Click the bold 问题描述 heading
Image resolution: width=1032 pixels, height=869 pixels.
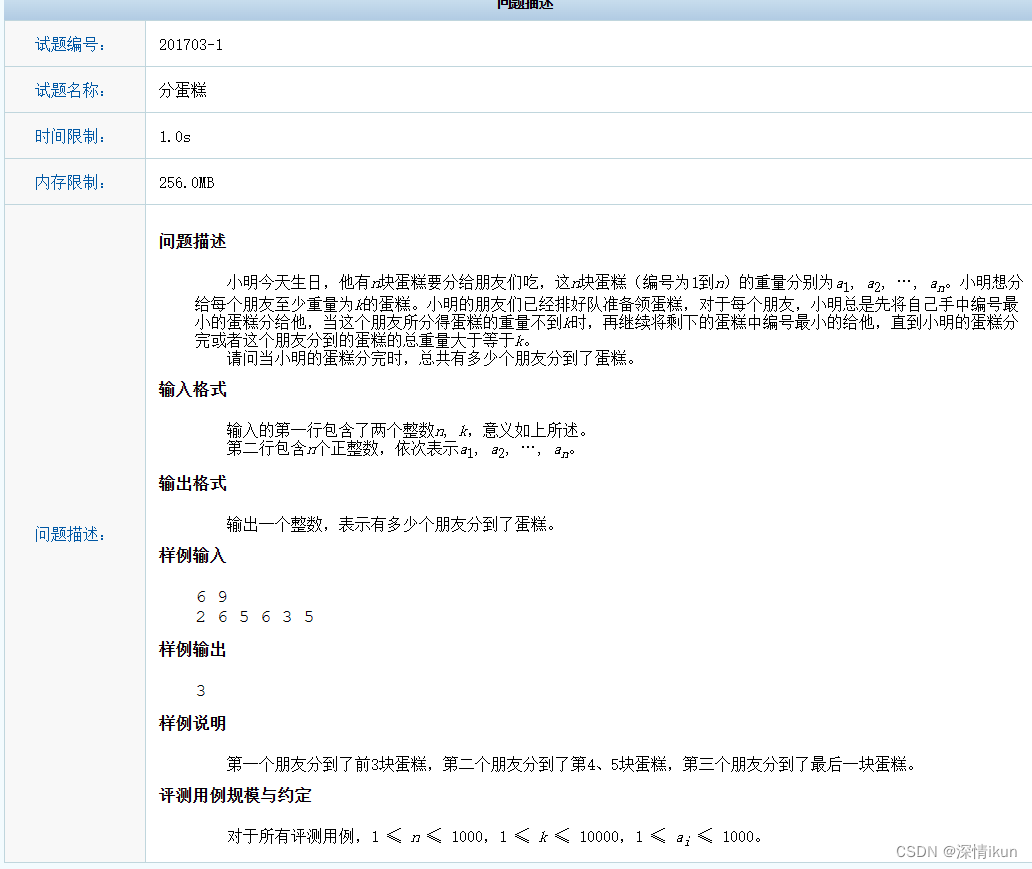point(192,242)
